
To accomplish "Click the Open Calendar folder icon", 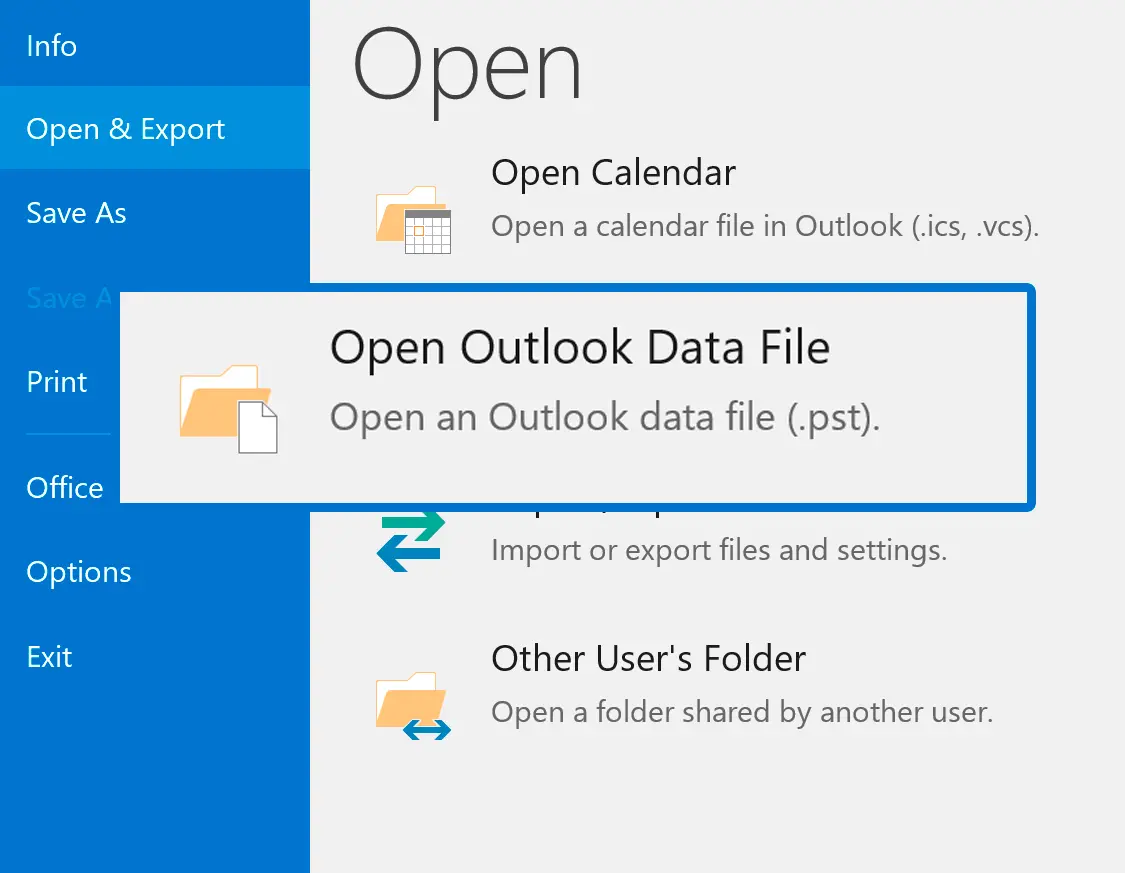I will coord(413,220).
